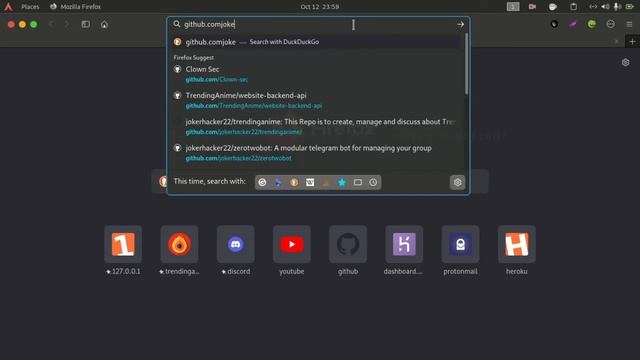Open the screen recording indicator in top bar

(532, 7)
